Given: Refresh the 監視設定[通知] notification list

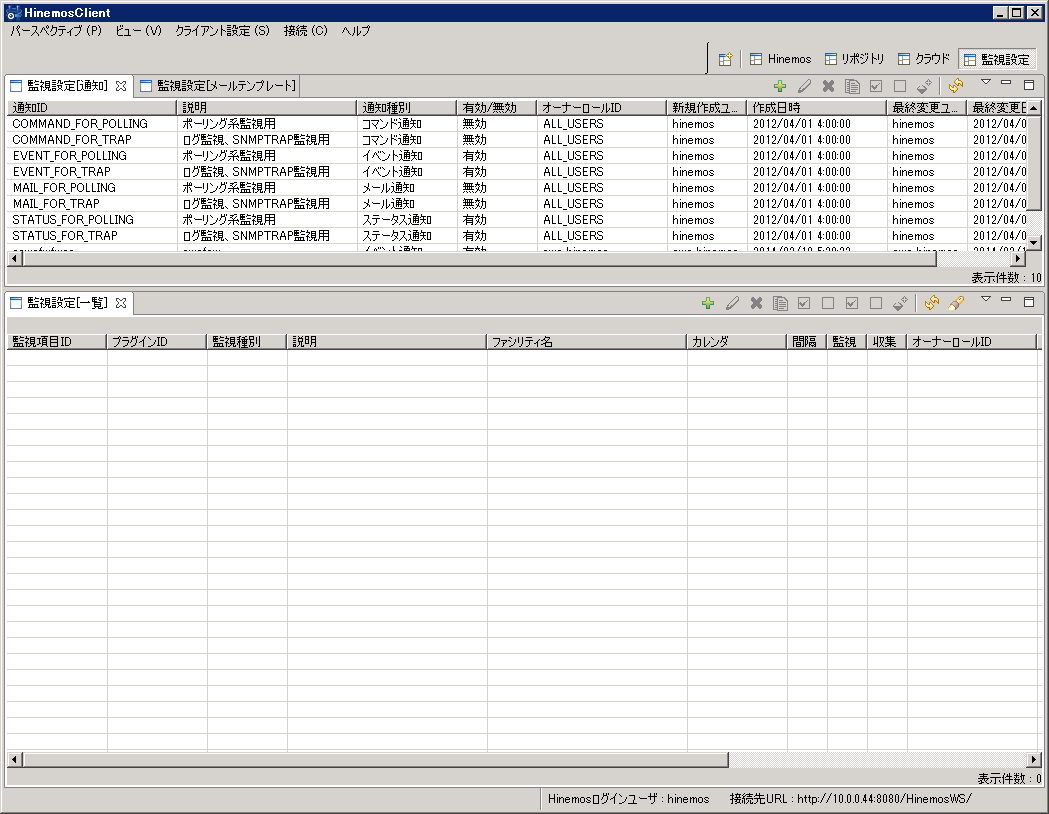Looking at the screenshot, I should point(956,86).
